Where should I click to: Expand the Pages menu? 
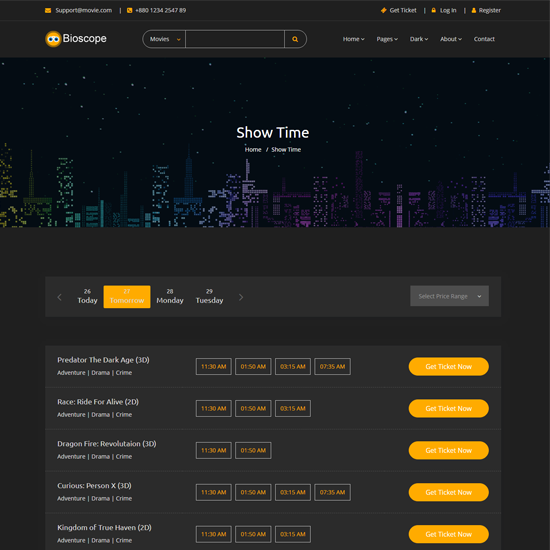coord(387,39)
